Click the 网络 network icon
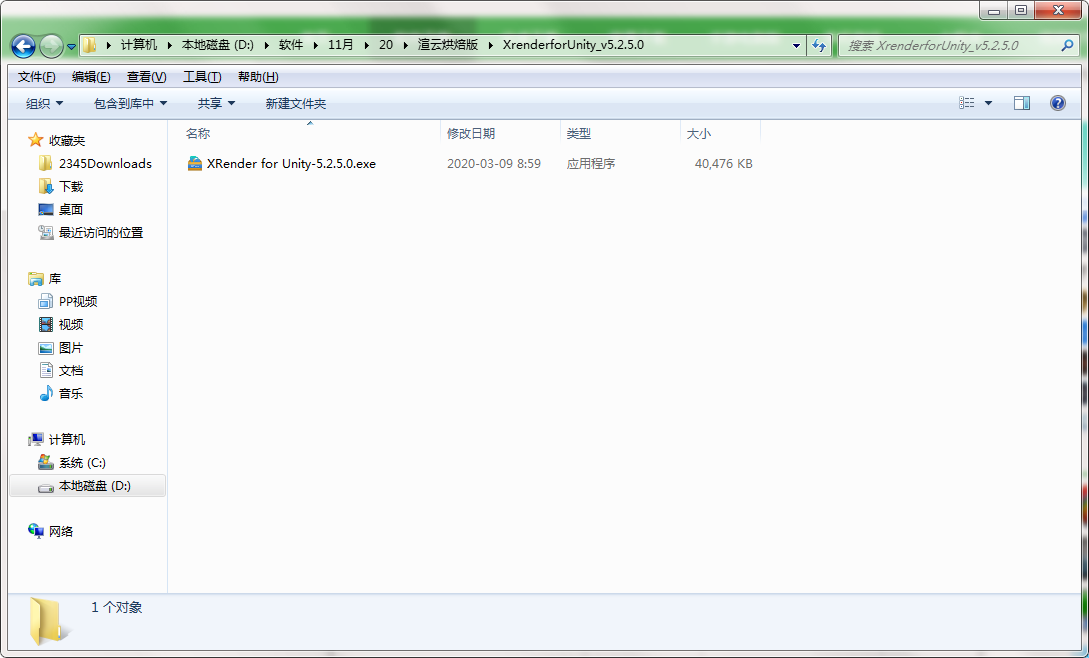The image size is (1089, 658). (x=35, y=531)
